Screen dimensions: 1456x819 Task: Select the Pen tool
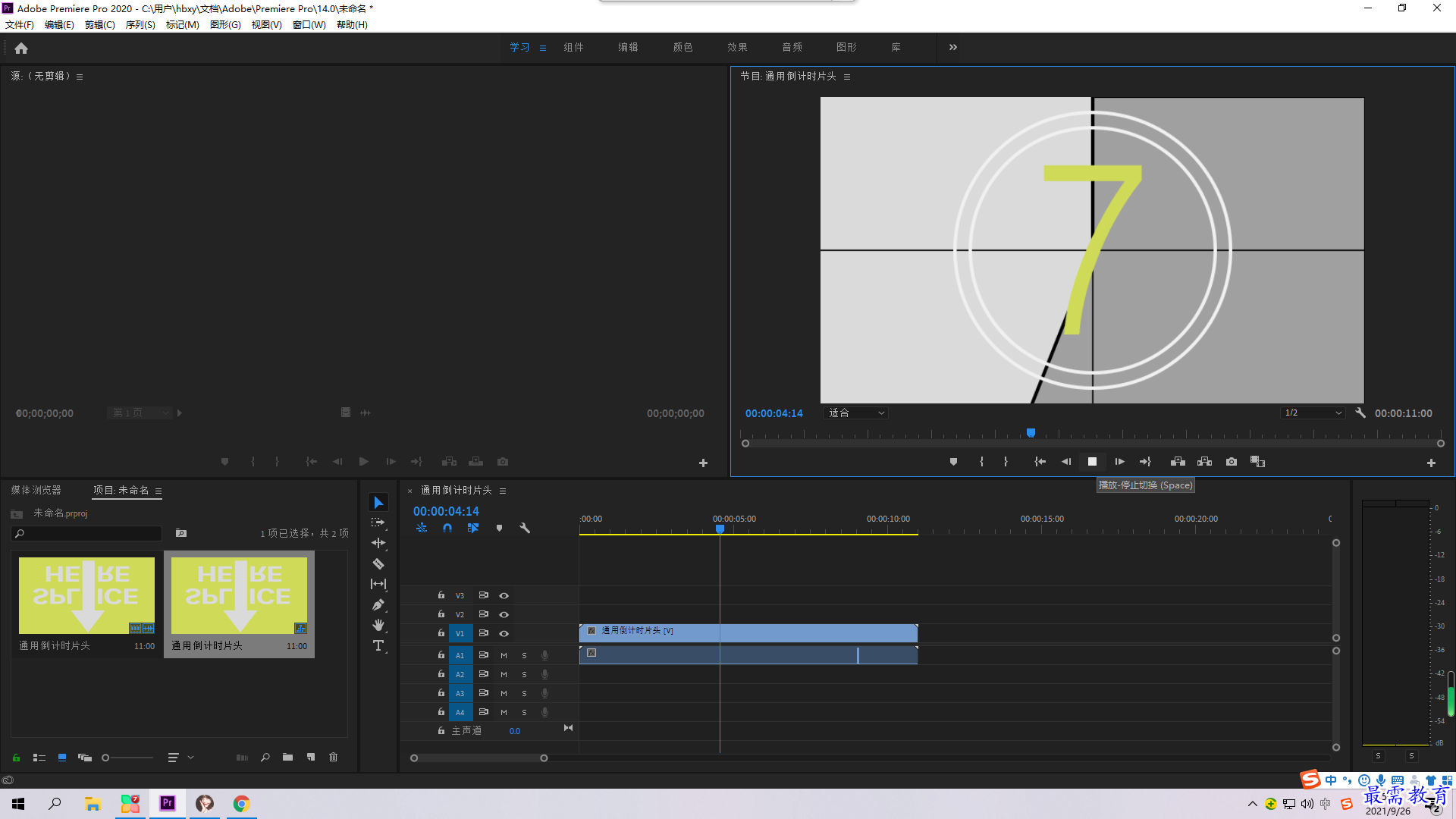[378, 604]
